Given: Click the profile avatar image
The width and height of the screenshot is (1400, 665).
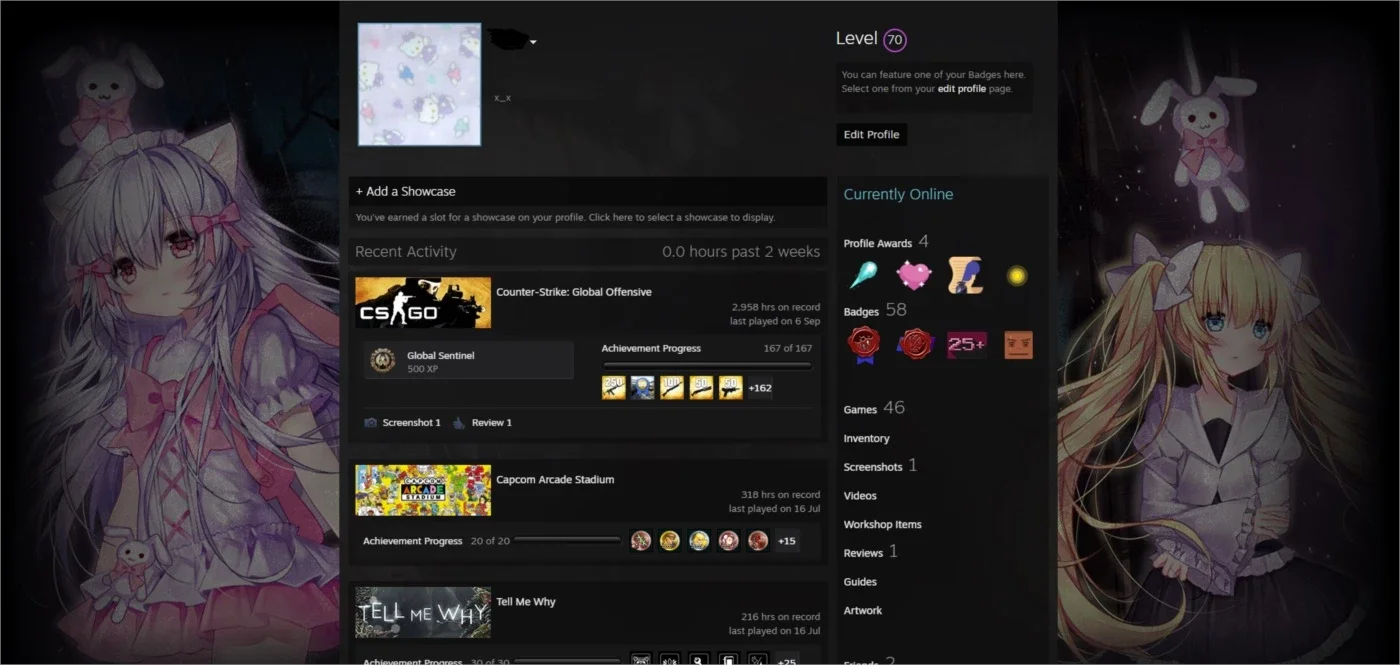Looking at the screenshot, I should (420, 84).
